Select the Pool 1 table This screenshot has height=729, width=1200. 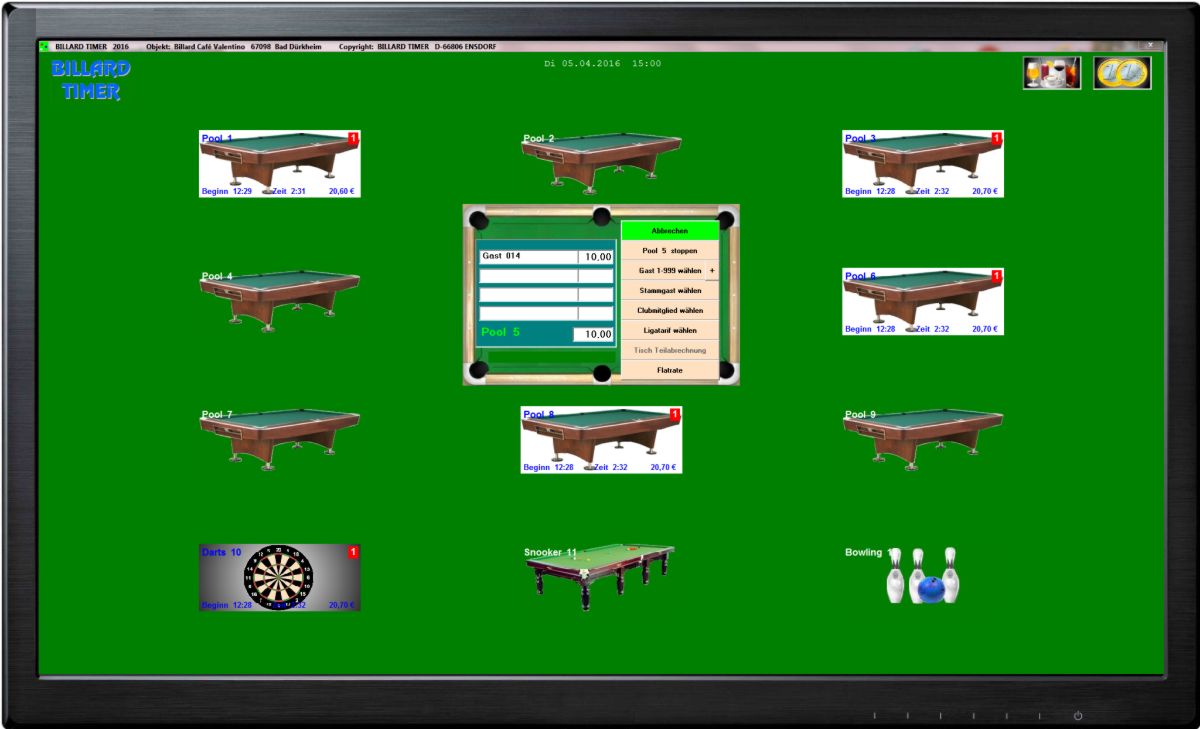click(x=279, y=164)
